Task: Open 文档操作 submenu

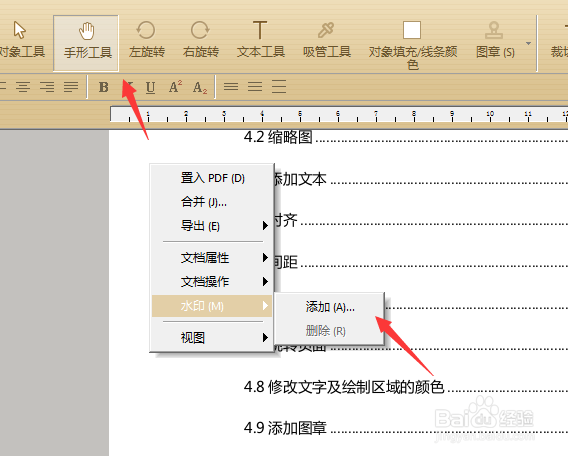Action: (212, 282)
